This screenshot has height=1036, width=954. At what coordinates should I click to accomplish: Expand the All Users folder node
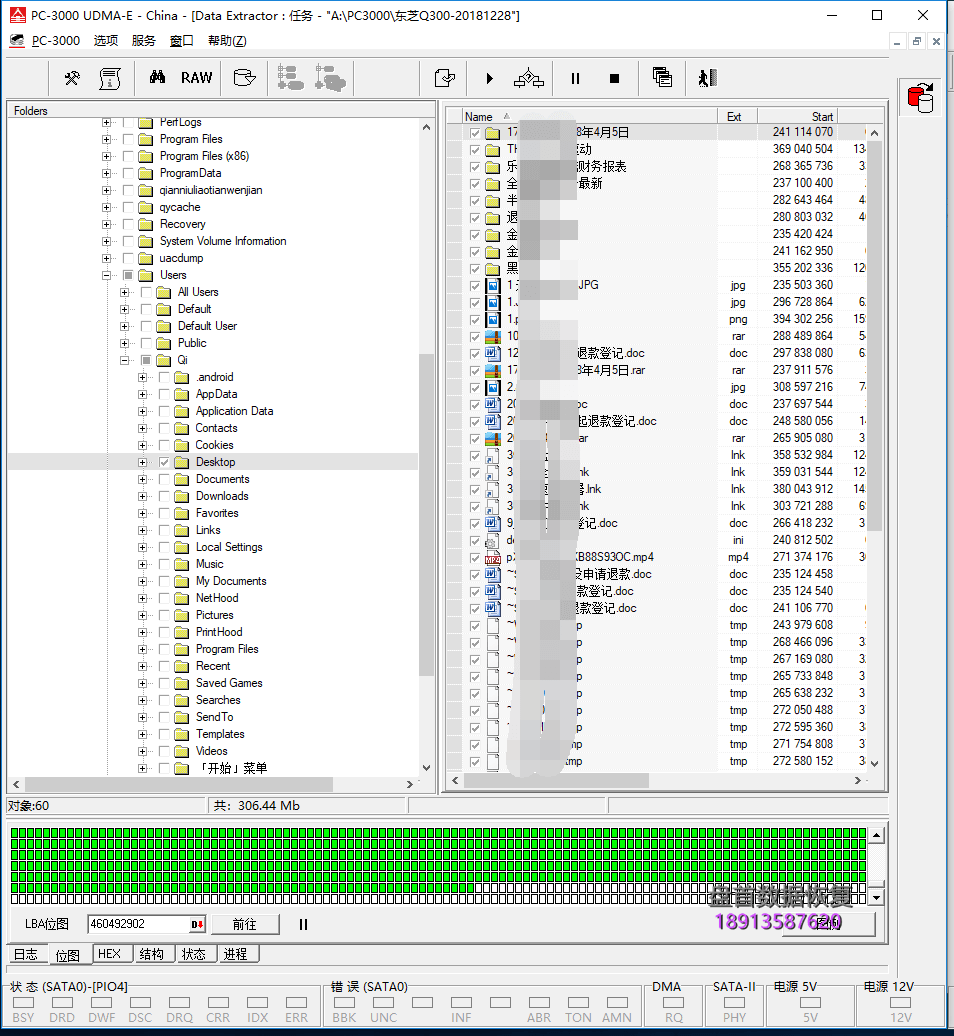point(124,293)
